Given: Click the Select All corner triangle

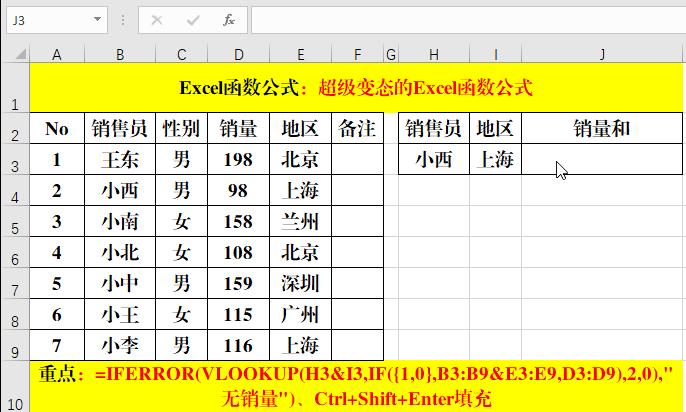Looking at the screenshot, I should point(21,54).
